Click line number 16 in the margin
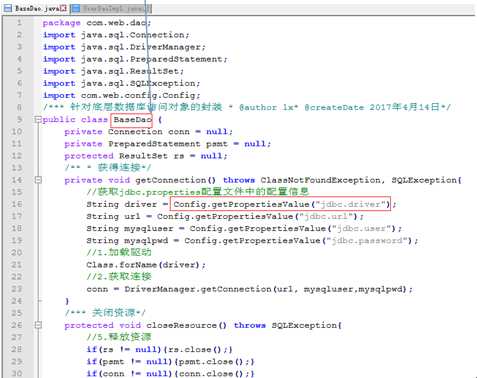The image size is (477, 378). click(x=17, y=204)
